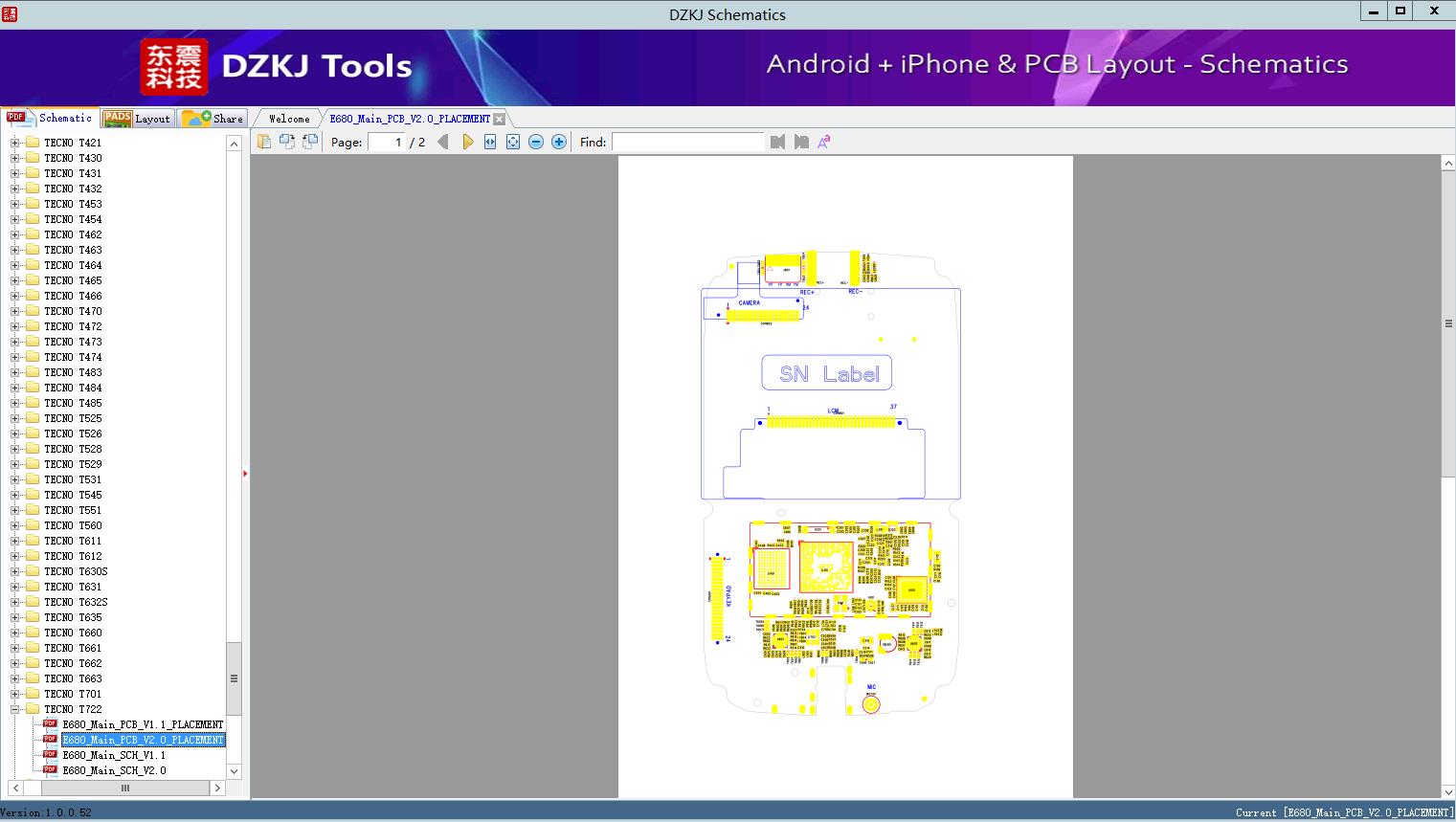Select E680_Main_PCB_V2.0_PLACEMENT in tree

pyautogui.click(x=143, y=740)
